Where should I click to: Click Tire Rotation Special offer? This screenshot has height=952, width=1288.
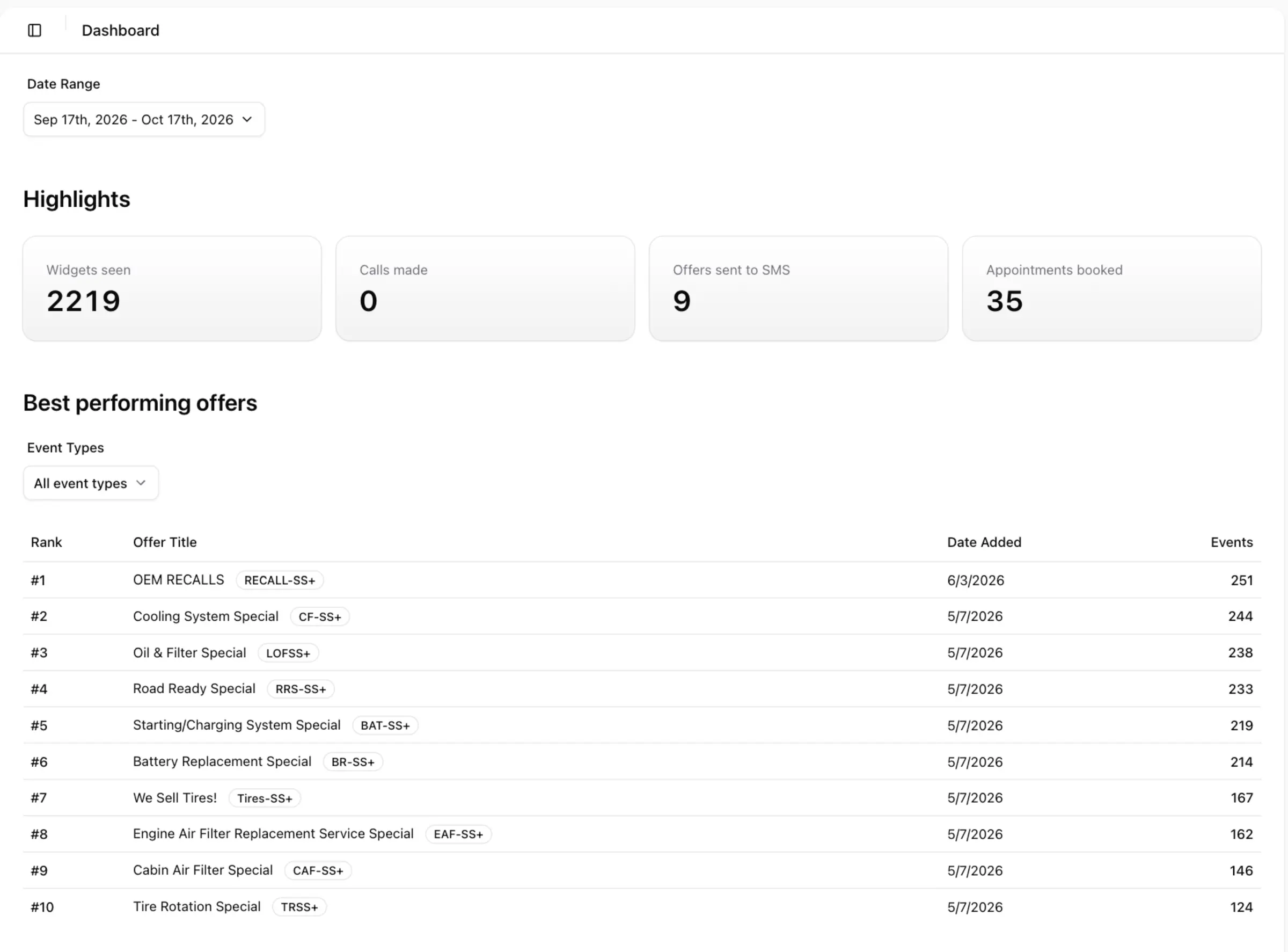tap(197, 906)
